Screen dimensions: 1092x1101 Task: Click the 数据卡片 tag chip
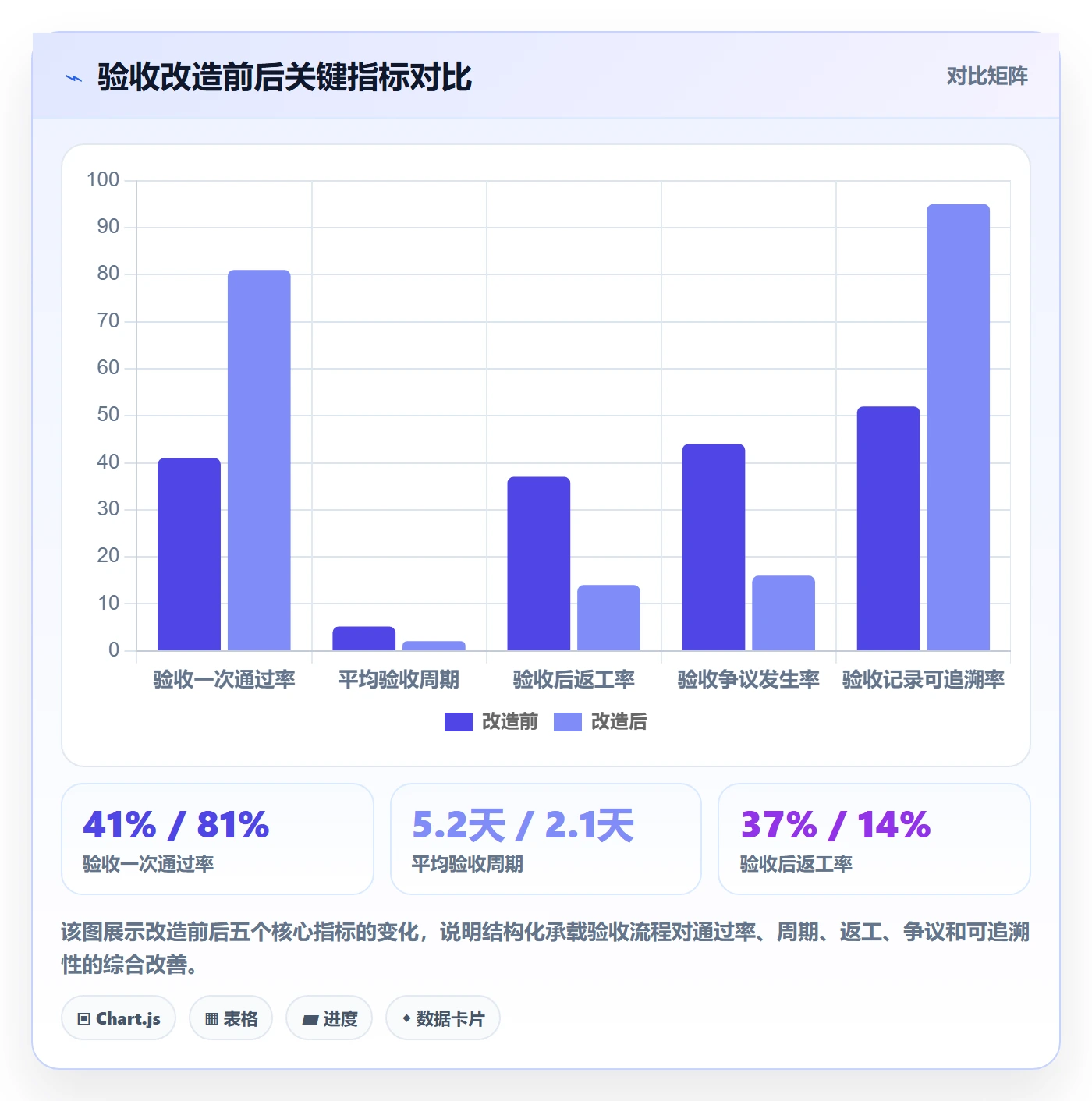443,1018
